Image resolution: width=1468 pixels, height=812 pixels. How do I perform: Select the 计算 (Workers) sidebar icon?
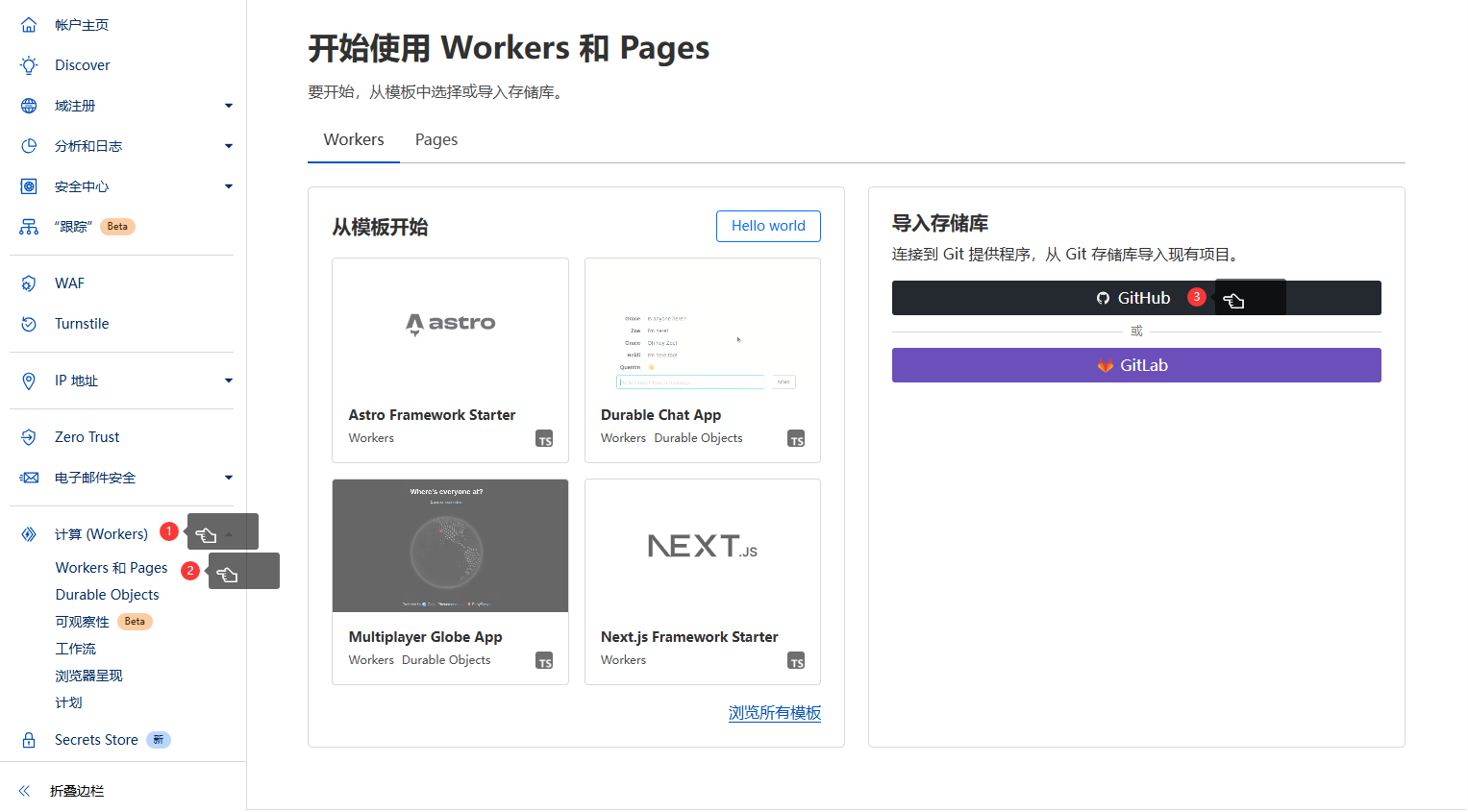coord(28,533)
